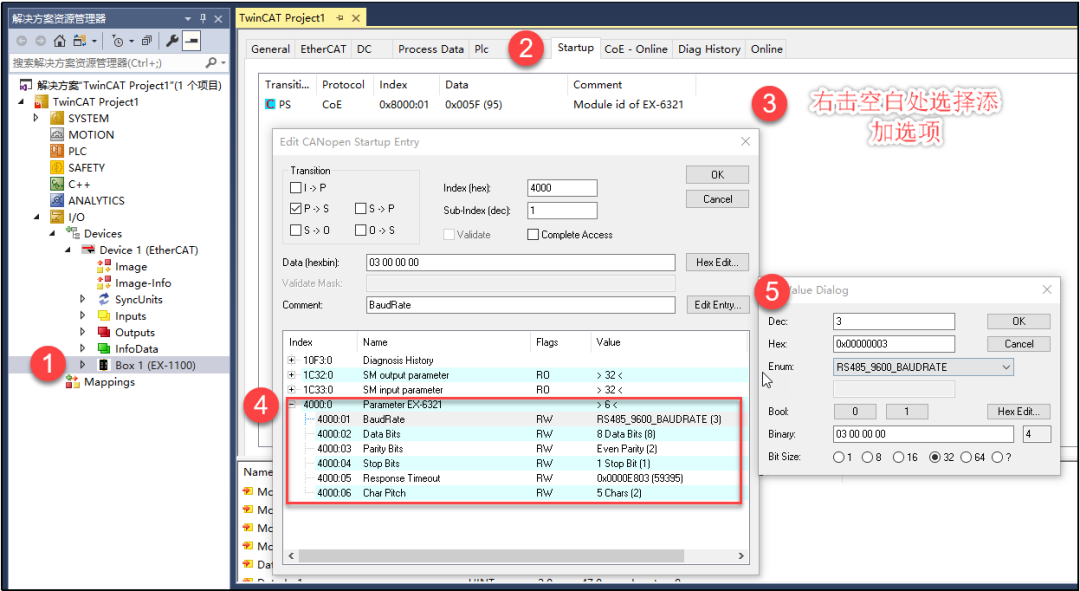Pin the TwinCAT Project1 document tab
Image resolution: width=1080 pixels, height=591 pixels.
click(340, 18)
